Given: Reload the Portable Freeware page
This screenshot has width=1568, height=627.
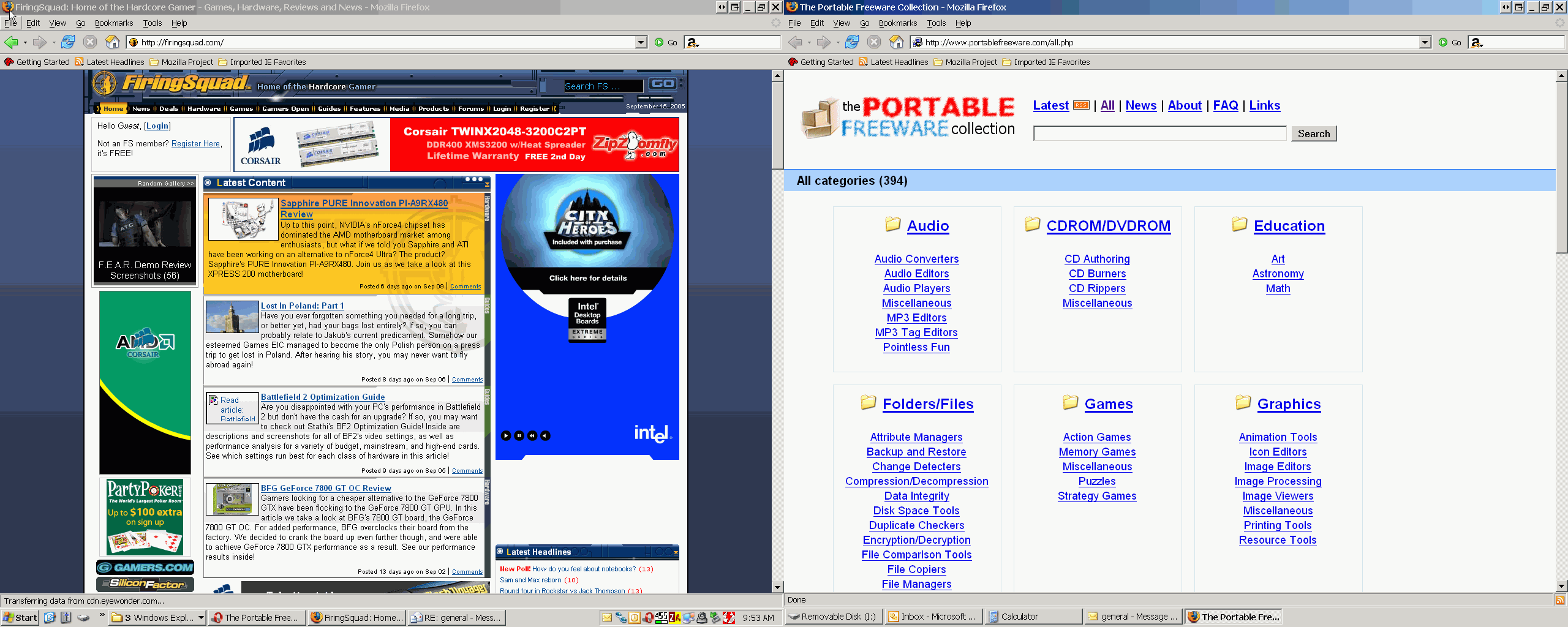Looking at the screenshot, I should coord(852,42).
